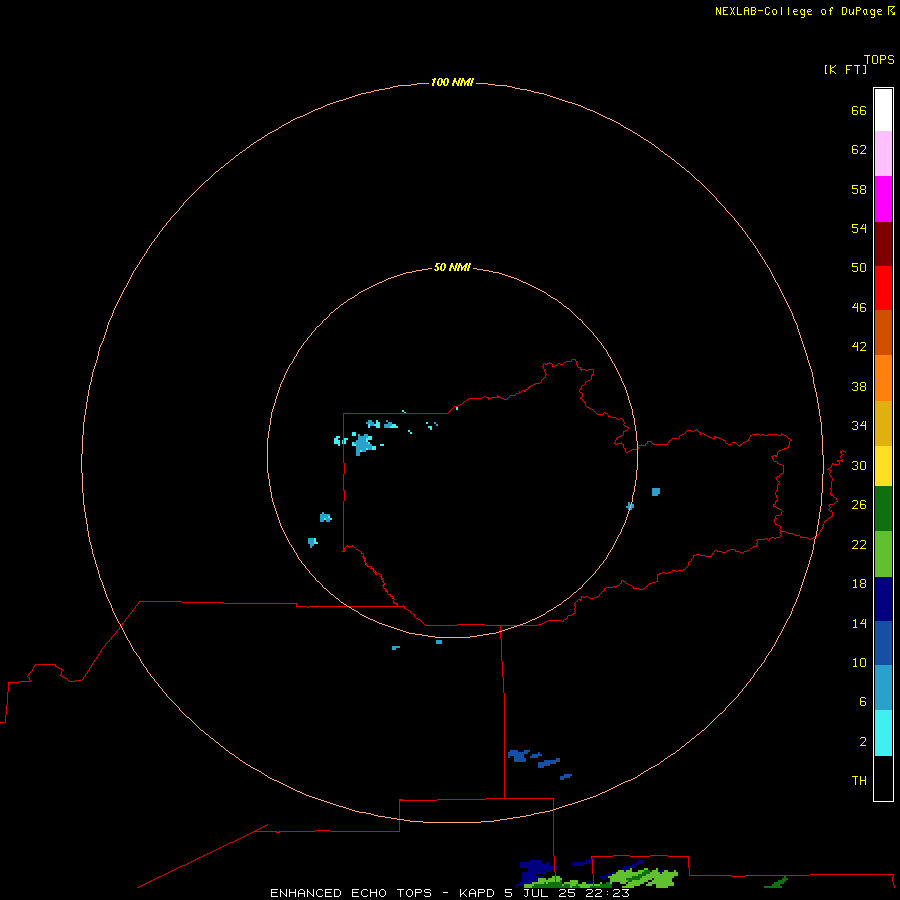
Task: Click the light green legend swatch
Action: coord(883,554)
